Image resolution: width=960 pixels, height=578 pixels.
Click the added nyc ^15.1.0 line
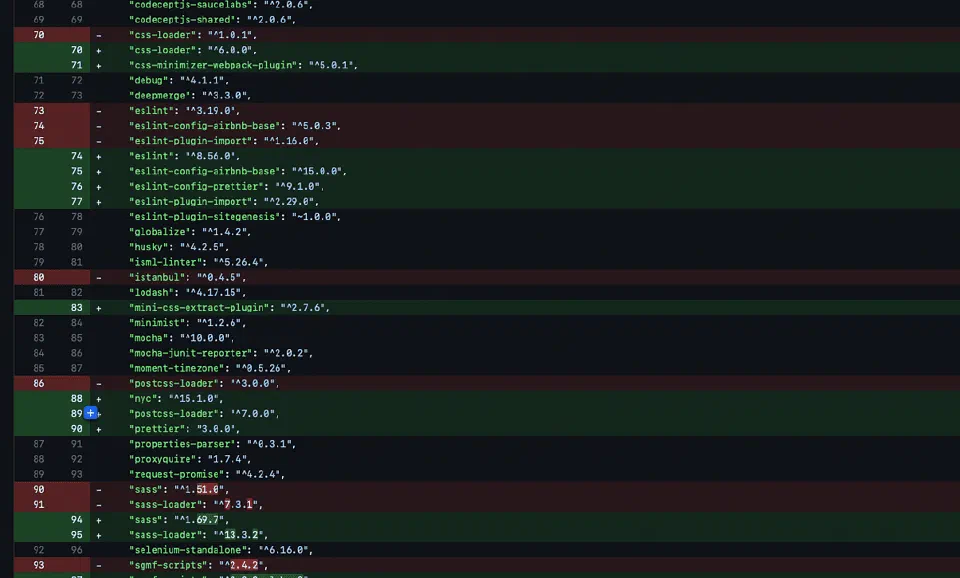point(487,399)
